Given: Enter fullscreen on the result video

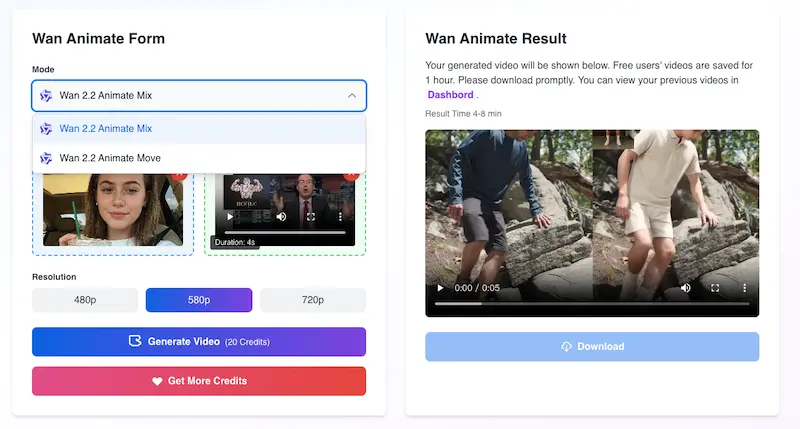Looking at the screenshot, I should [x=714, y=288].
